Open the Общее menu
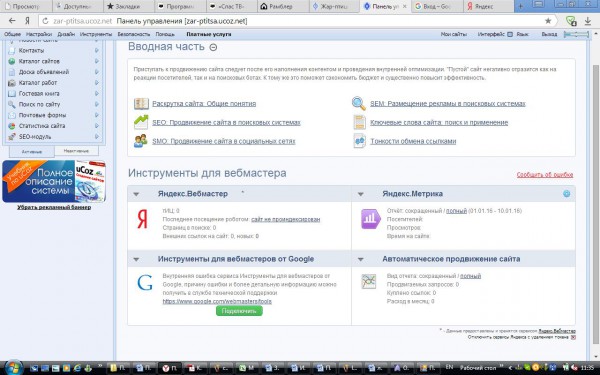Viewport: 600px width, 375px height. 12,34
